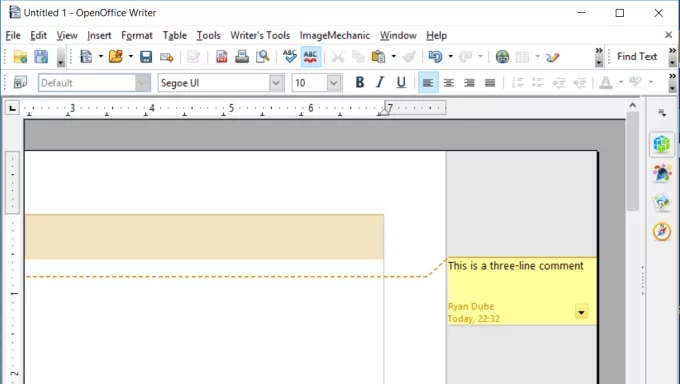
Task: Export directly as PDF icon
Action: (x=222, y=57)
